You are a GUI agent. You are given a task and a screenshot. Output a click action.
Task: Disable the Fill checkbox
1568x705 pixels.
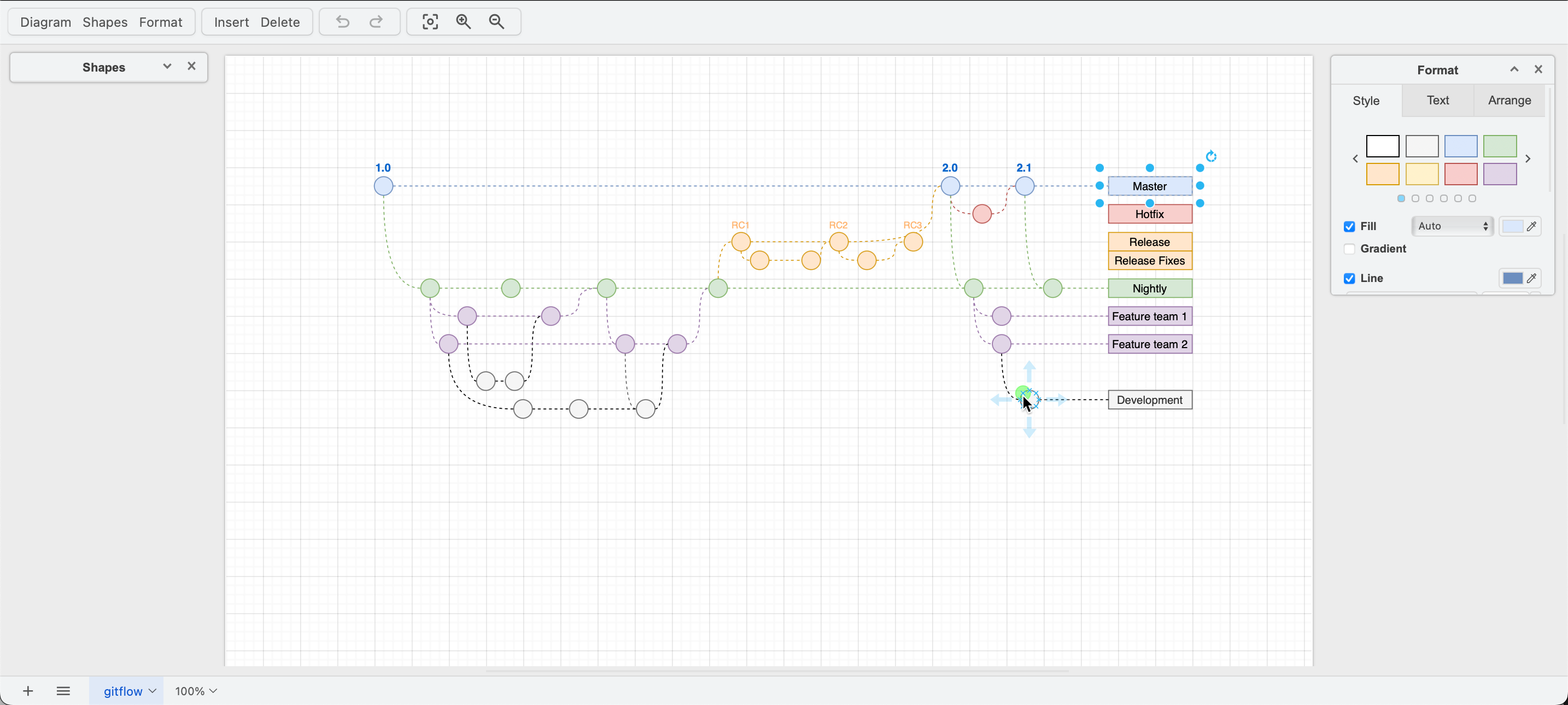tap(1350, 226)
